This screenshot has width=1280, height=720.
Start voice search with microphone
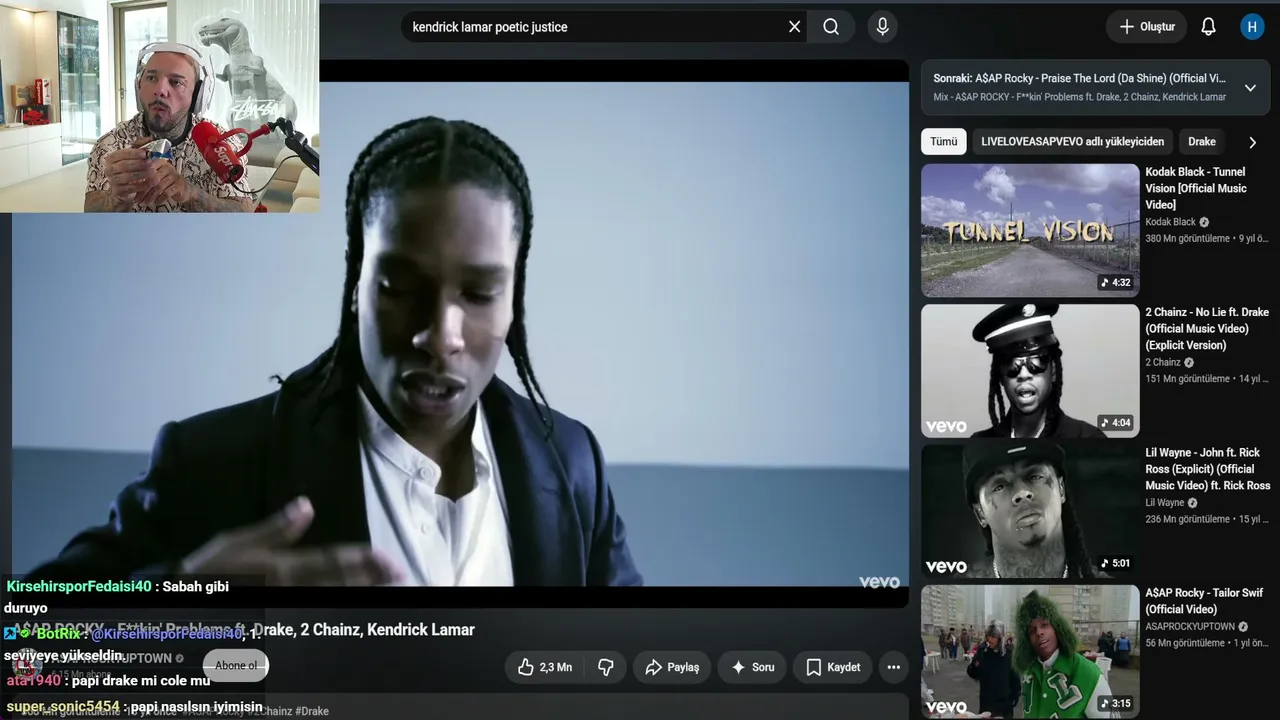pos(882,27)
